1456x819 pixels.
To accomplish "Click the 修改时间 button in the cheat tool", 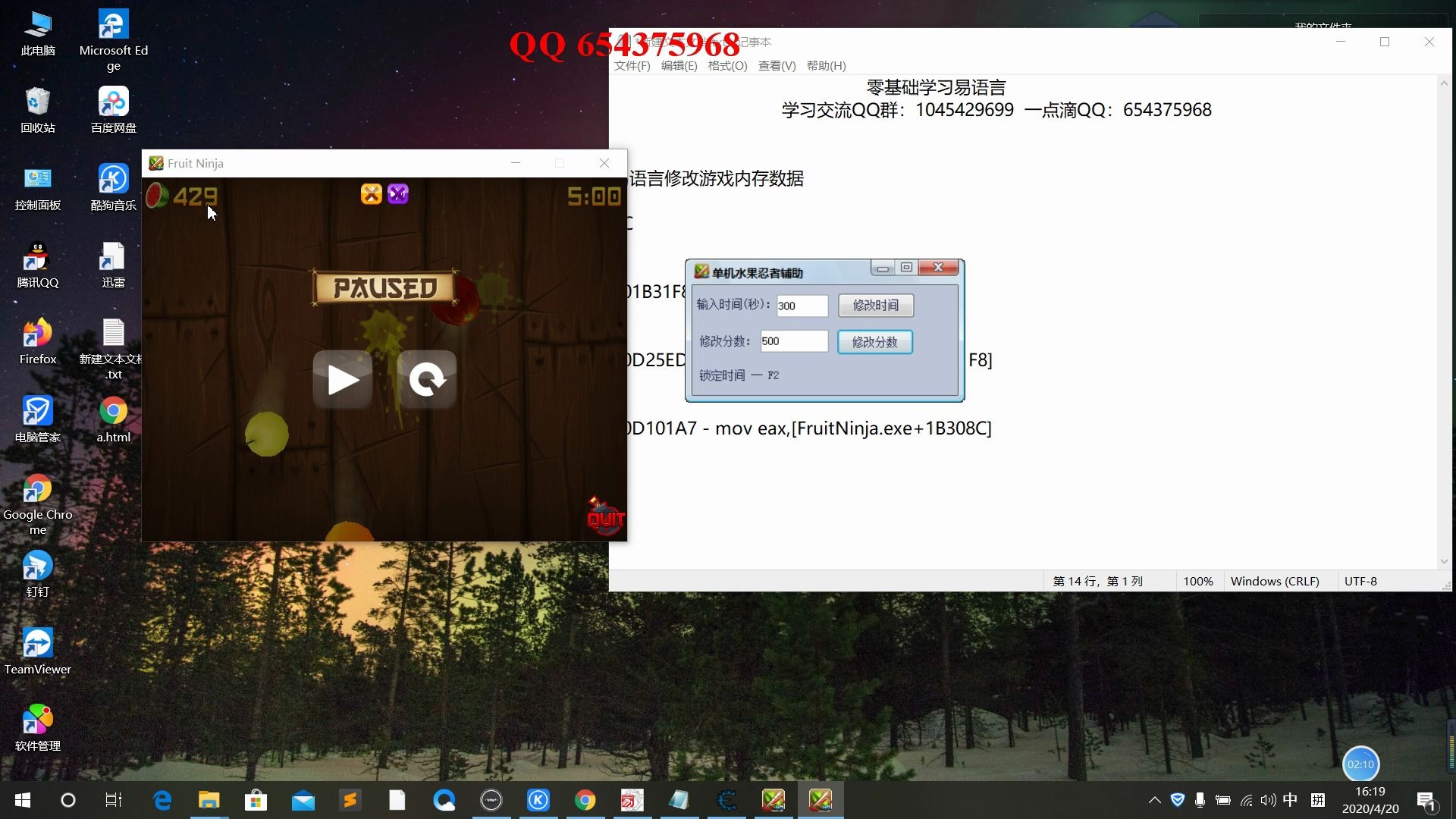I will [x=875, y=306].
